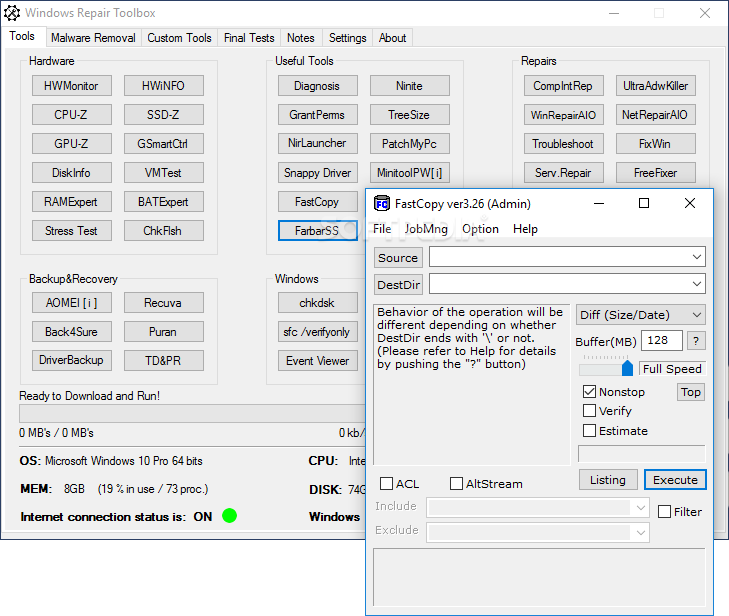Open the Notes tab
Screen dimensions: 729x616
[301, 38]
